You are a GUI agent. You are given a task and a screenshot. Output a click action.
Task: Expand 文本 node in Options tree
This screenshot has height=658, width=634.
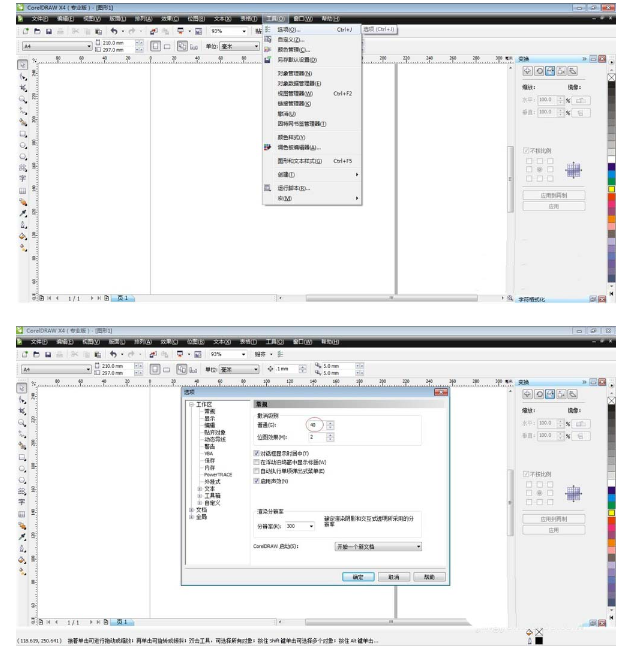click(200, 489)
